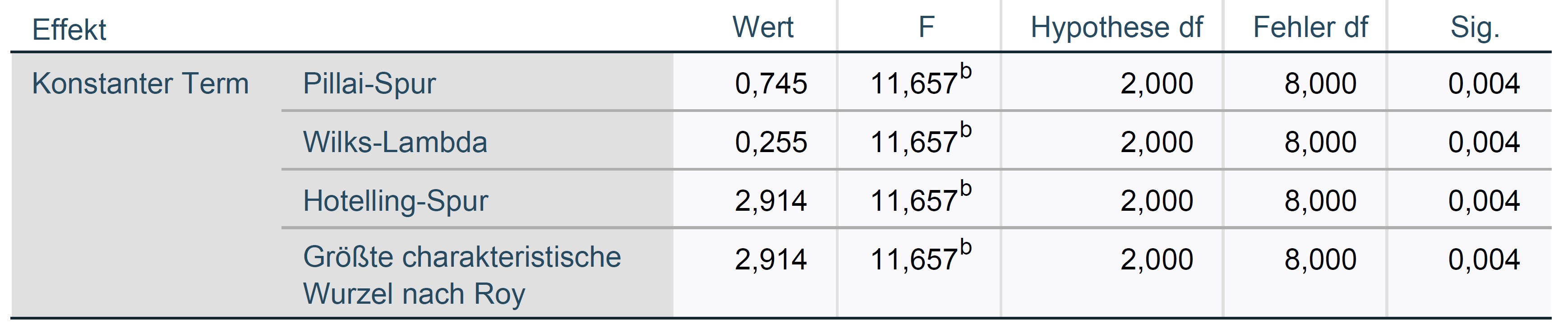Click the Hypothese df column header
Screen dimensions: 1568x329
(x=1116, y=28)
